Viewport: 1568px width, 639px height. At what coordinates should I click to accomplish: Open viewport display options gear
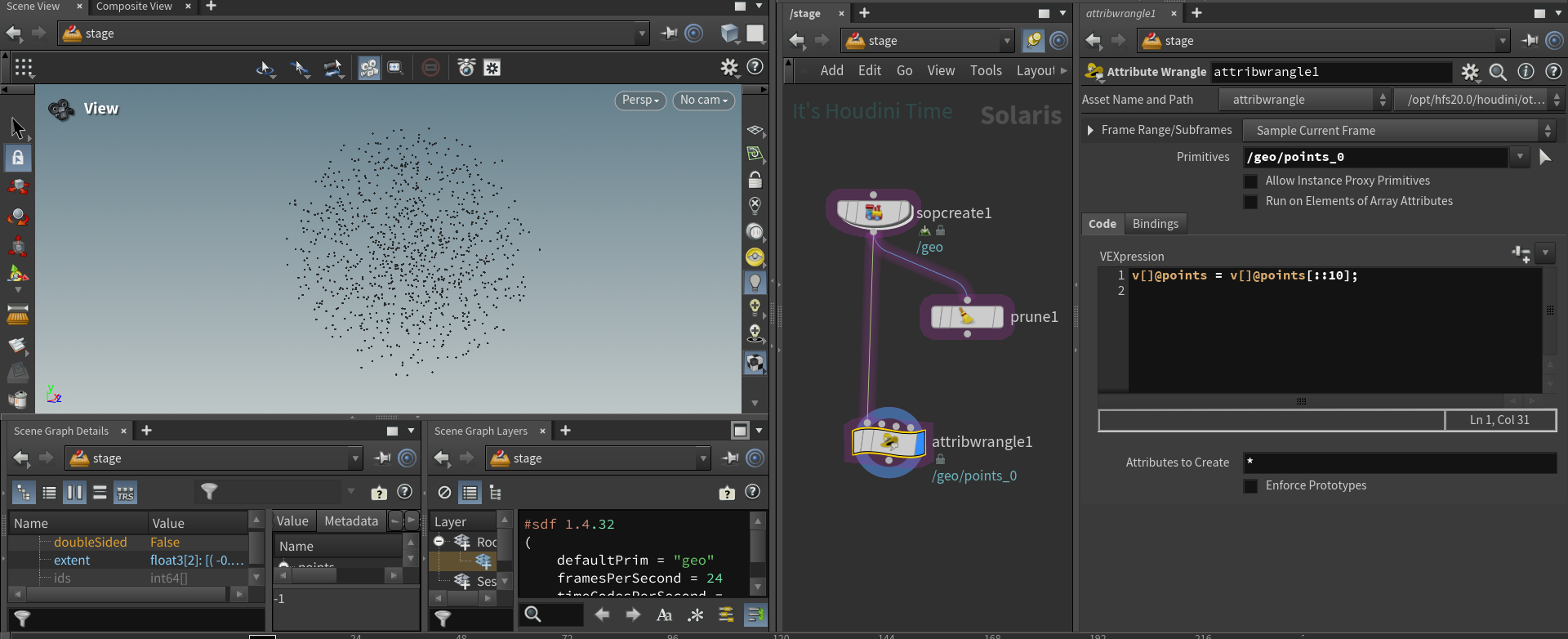pyautogui.click(x=728, y=67)
